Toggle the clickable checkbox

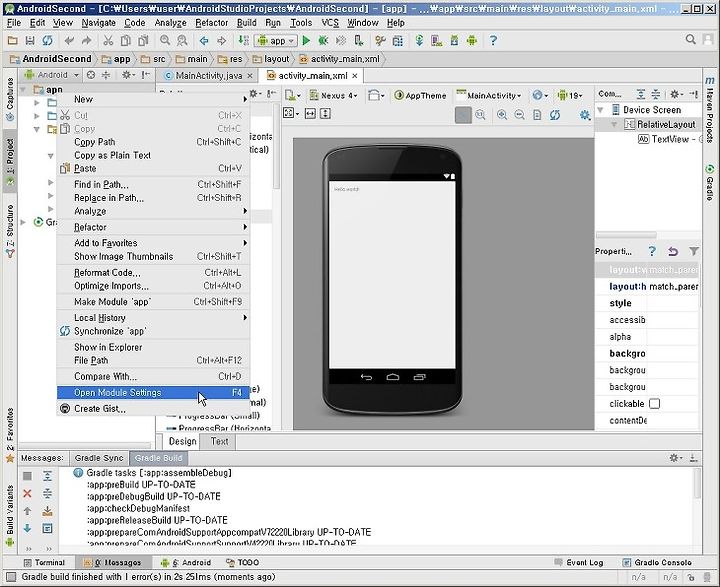coord(655,404)
